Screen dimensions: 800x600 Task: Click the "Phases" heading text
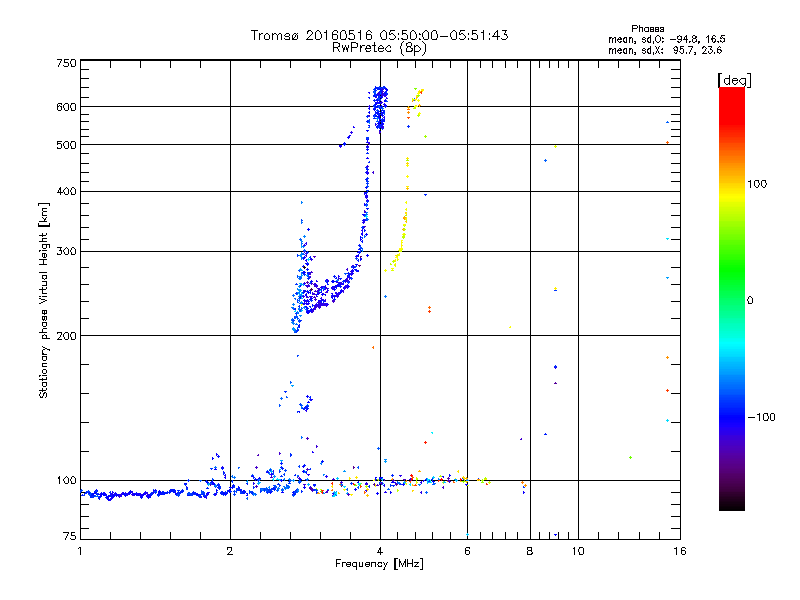click(647, 29)
